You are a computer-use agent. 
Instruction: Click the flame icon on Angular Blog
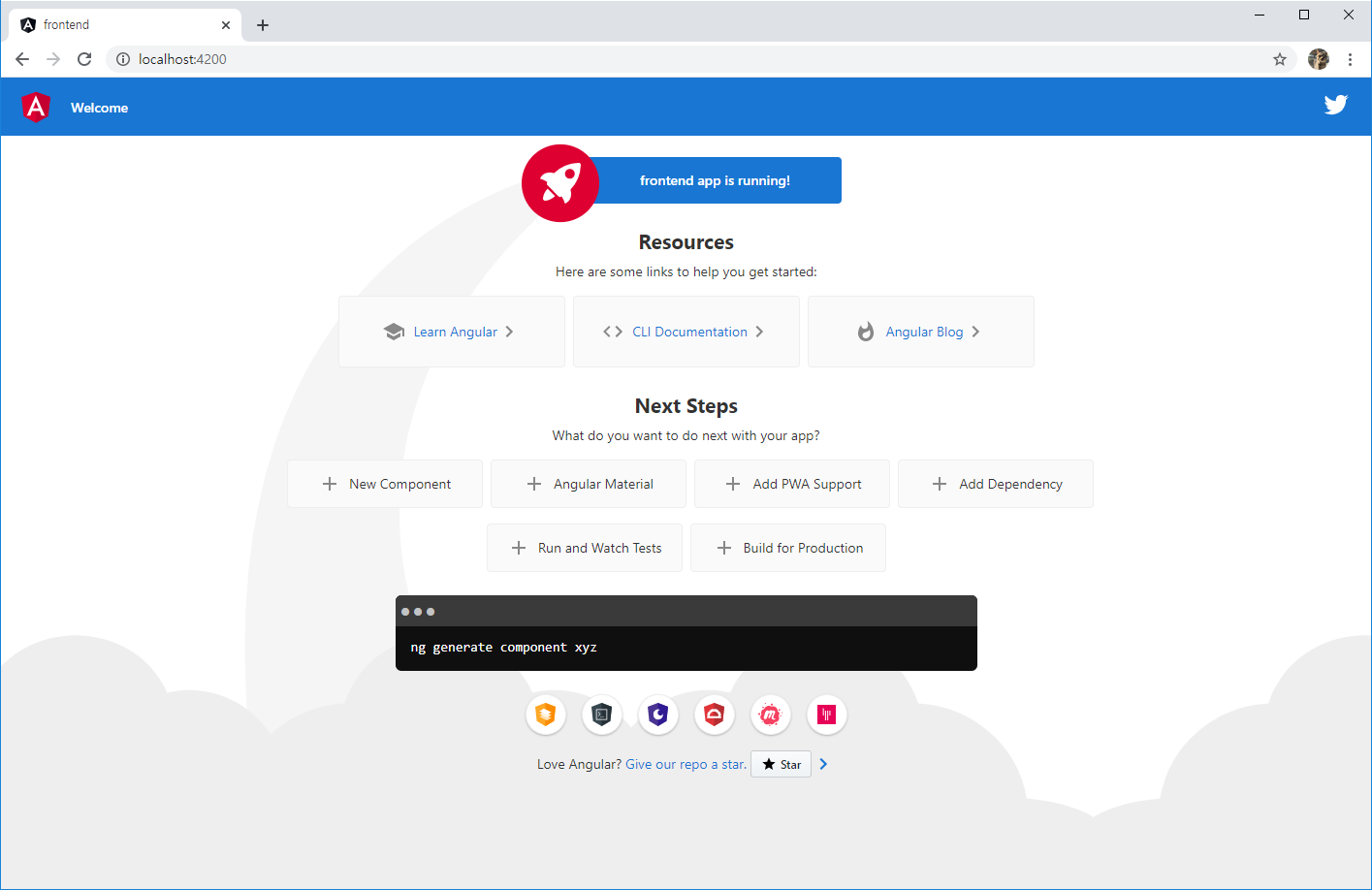point(866,332)
